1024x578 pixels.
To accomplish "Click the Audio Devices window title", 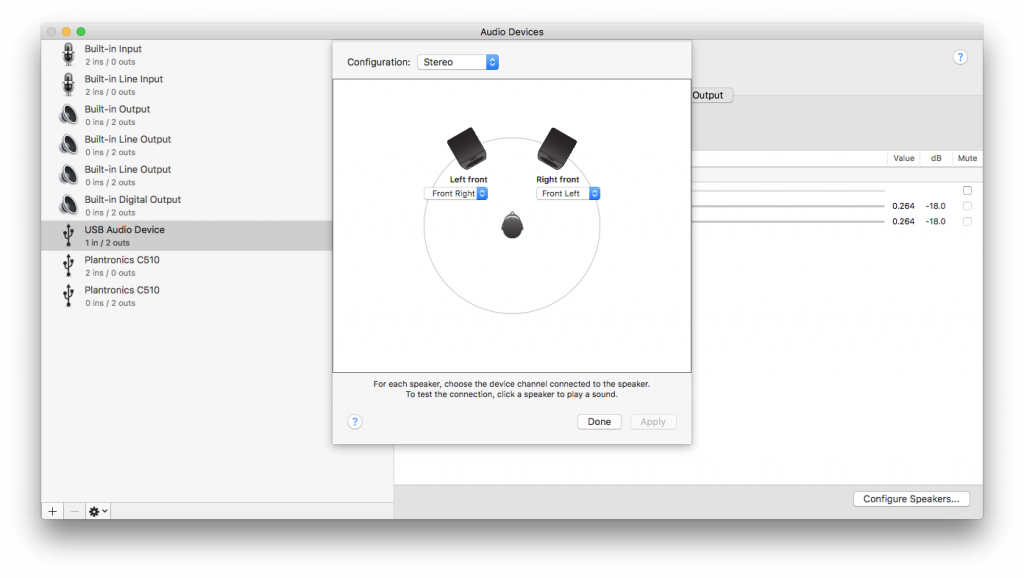I will tap(512, 32).
